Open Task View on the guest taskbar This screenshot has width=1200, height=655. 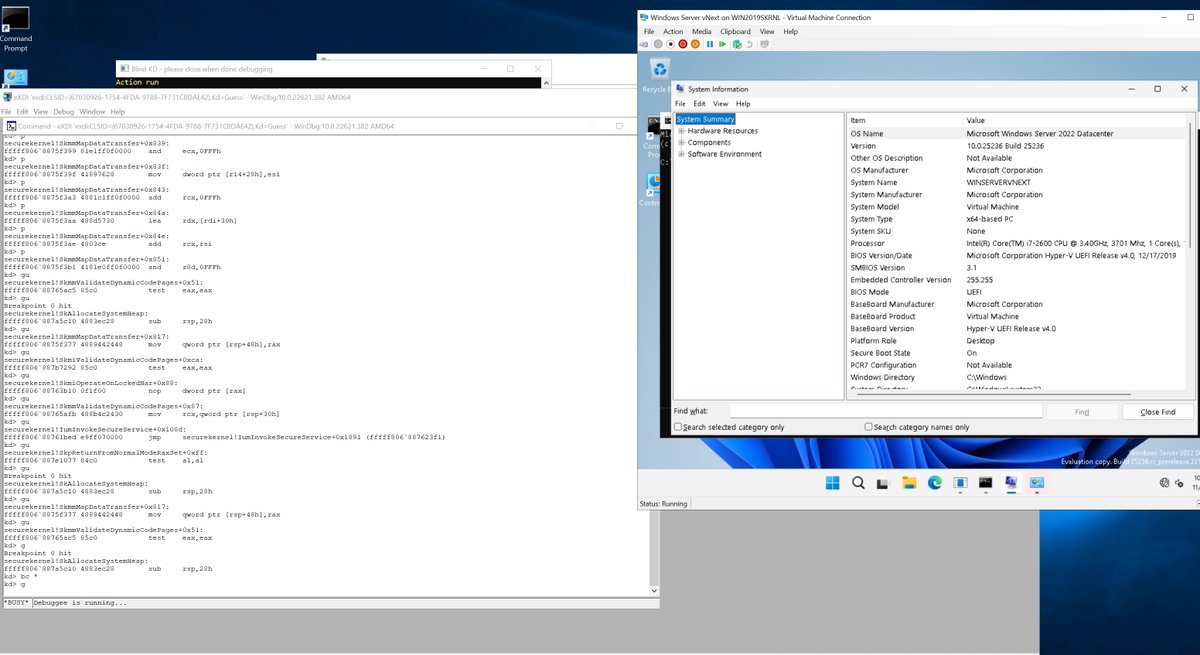[883, 483]
